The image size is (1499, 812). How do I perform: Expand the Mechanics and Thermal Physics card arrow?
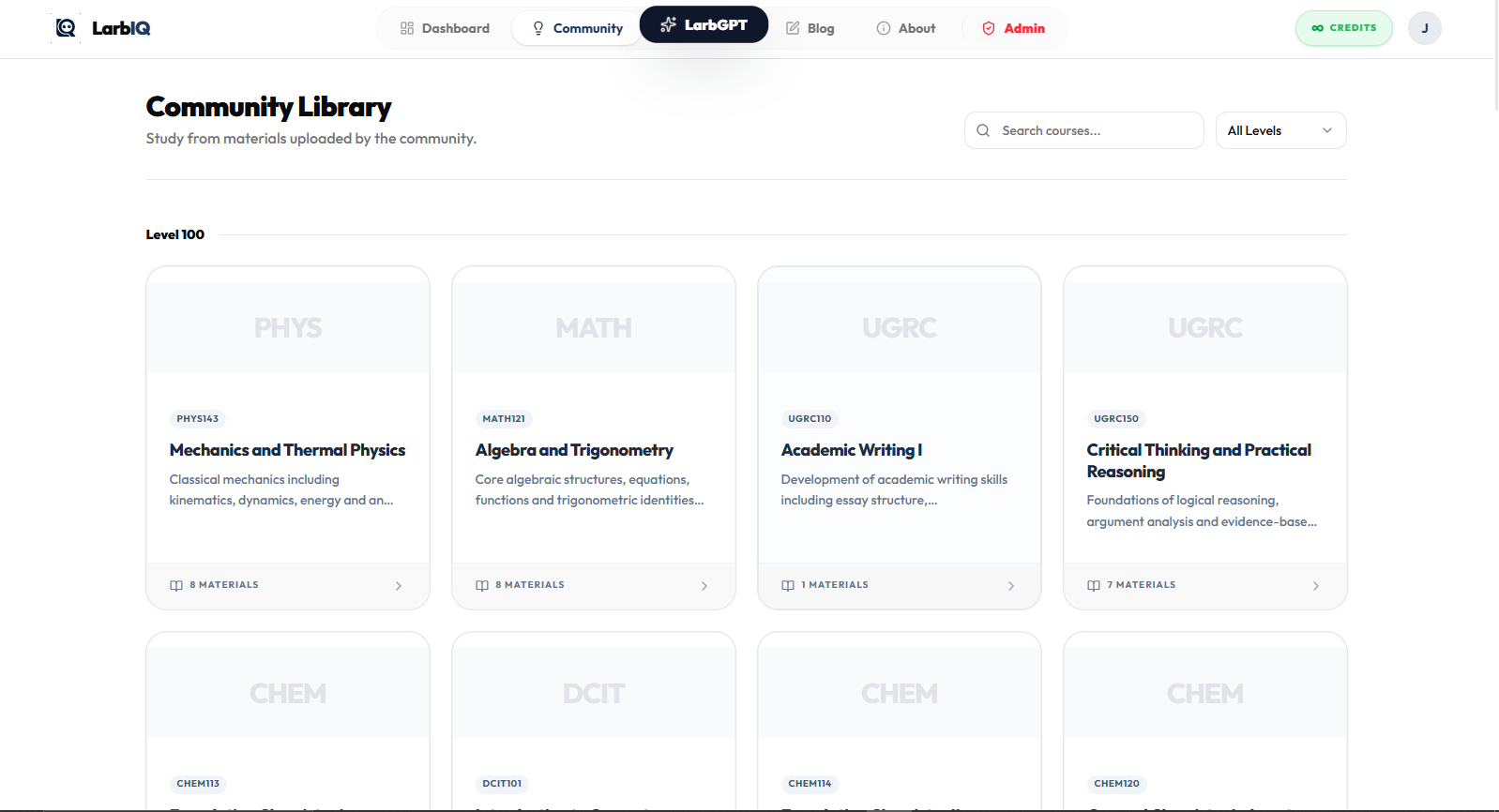point(399,586)
